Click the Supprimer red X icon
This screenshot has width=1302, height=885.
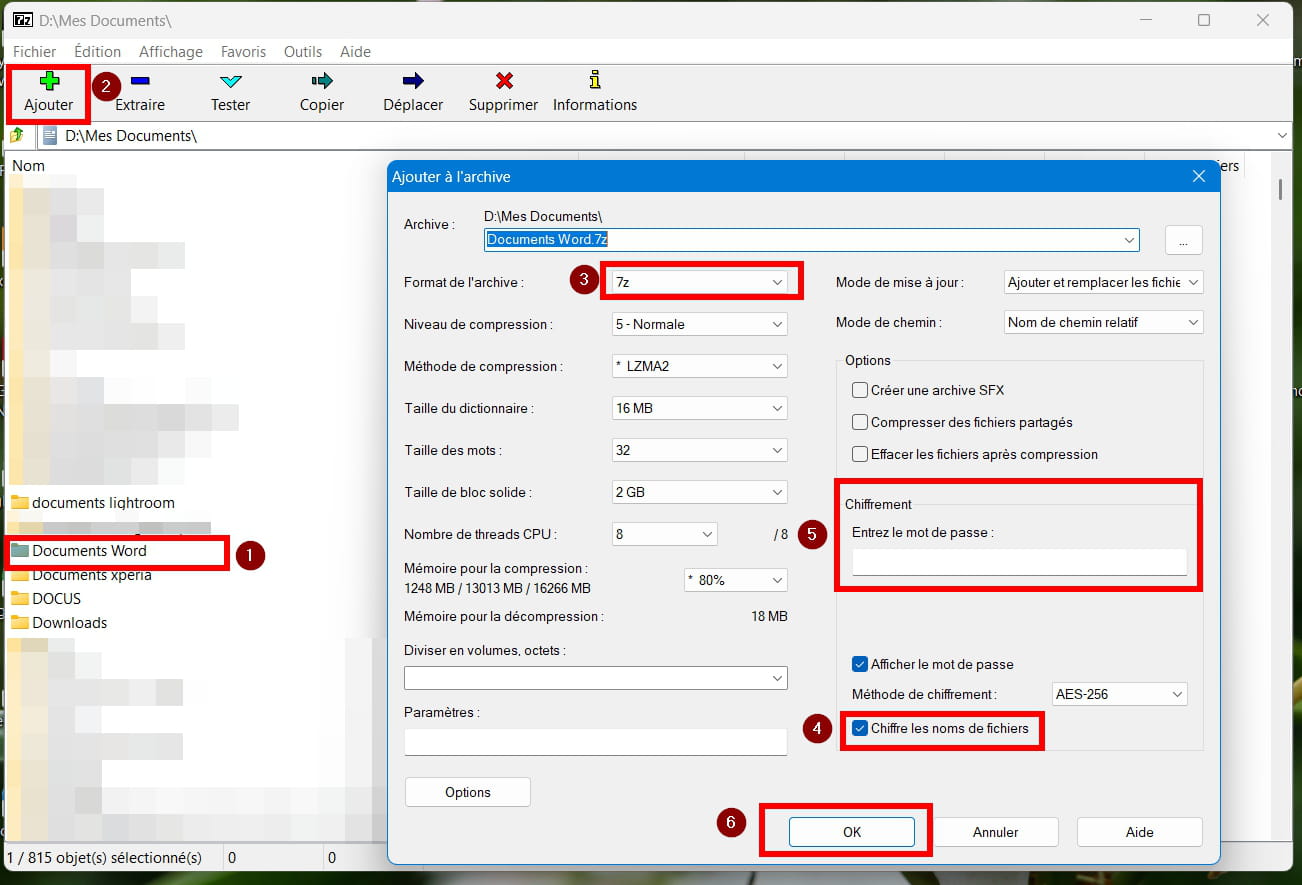tap(504, 81)
